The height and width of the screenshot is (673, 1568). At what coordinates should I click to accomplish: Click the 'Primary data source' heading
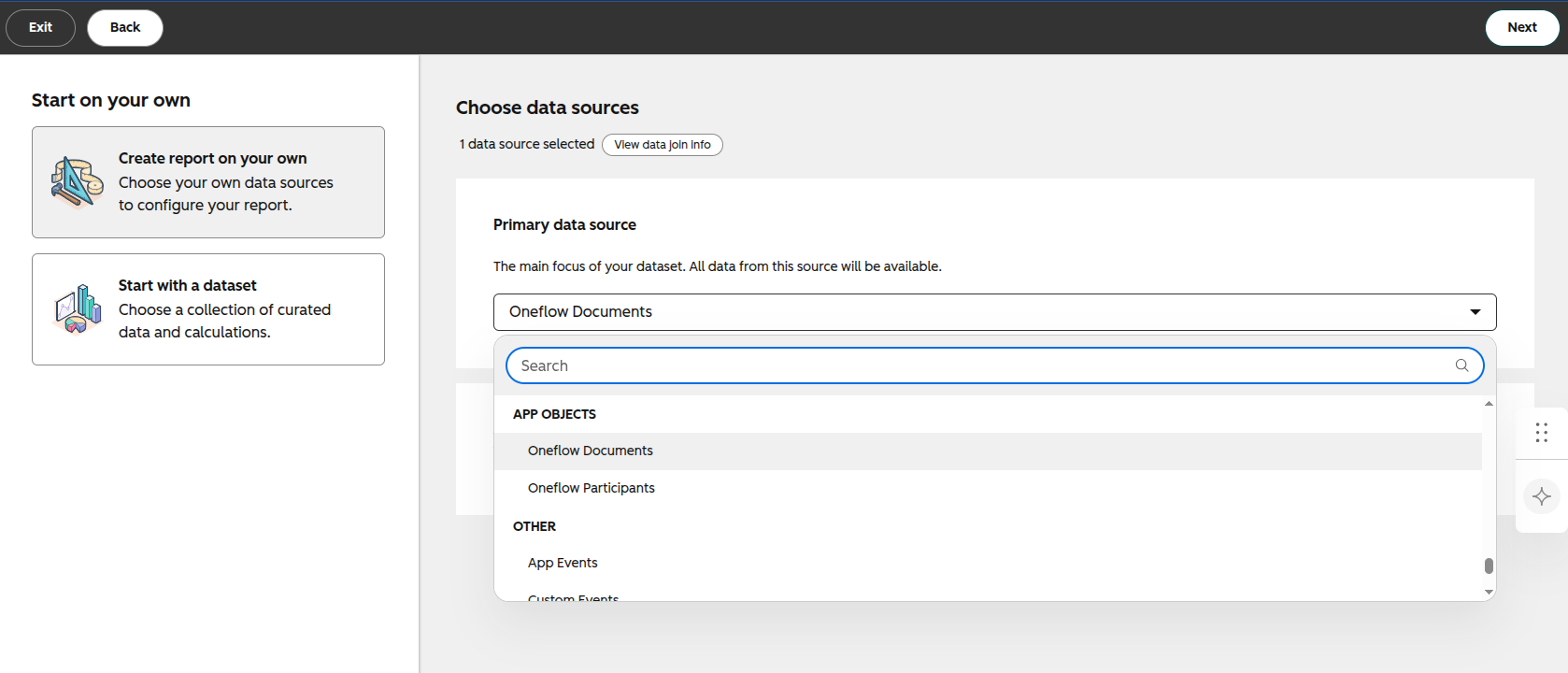[x=564, y=224]
